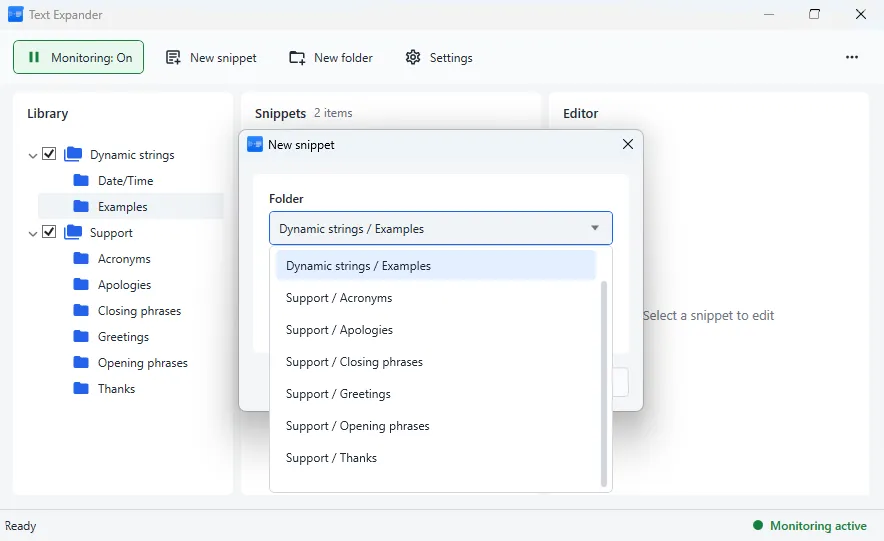This screenshot has height=541, width=884.
Task: Click the Editor panel heading
Action: [x=580, y=113]
